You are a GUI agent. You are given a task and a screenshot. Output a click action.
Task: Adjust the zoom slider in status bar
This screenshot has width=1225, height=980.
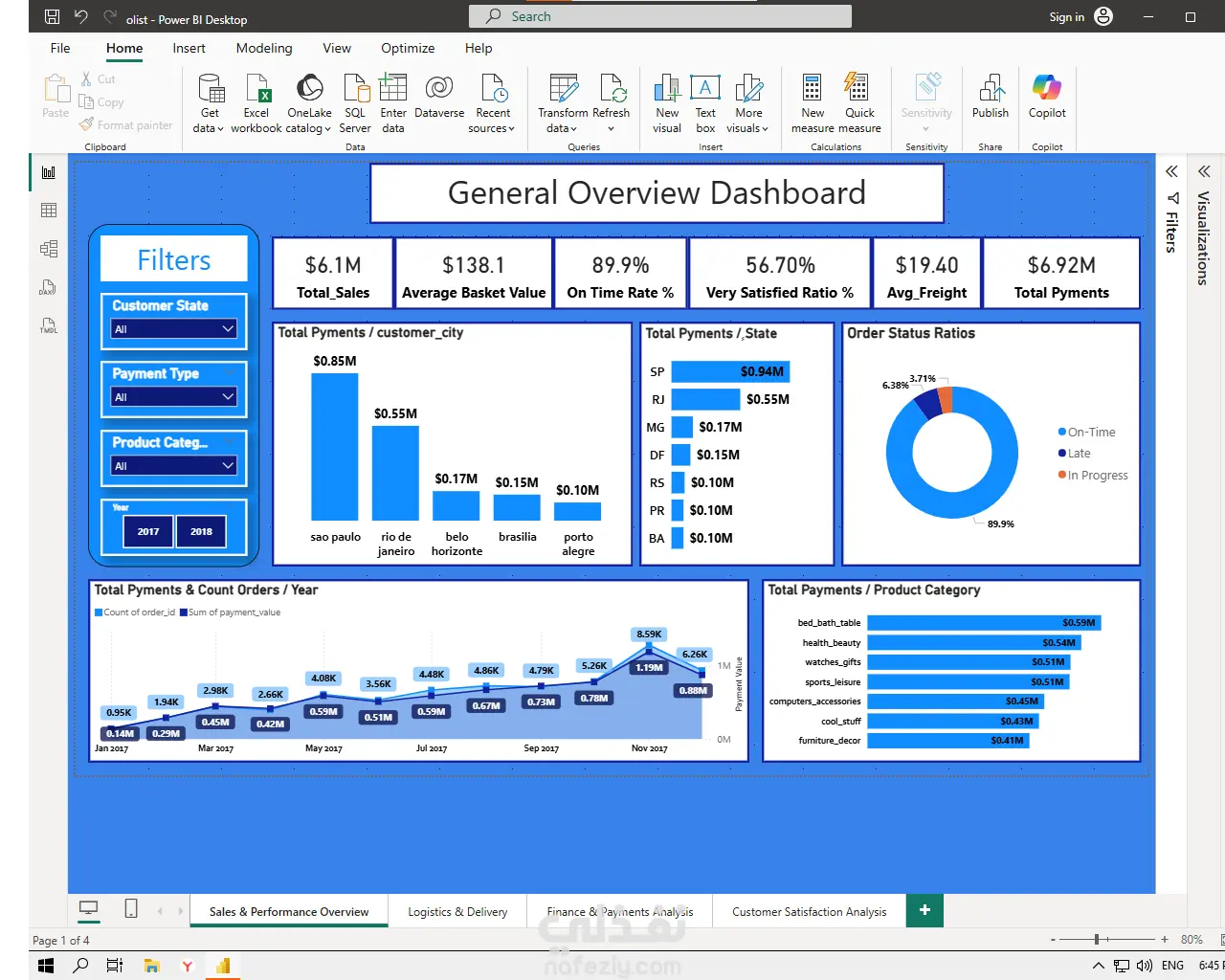1097,940
